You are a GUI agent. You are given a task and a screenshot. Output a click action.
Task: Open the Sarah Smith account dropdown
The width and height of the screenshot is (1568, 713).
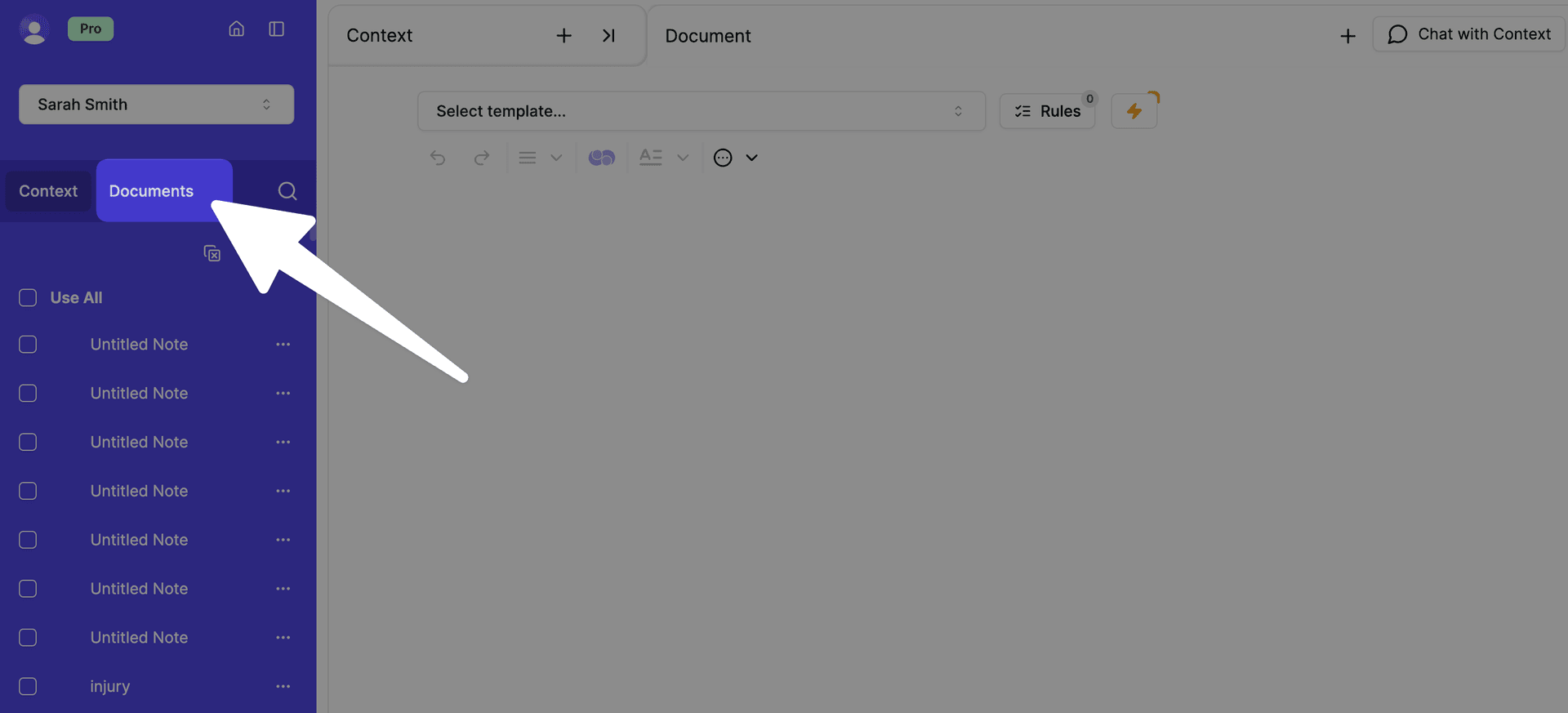156,105
